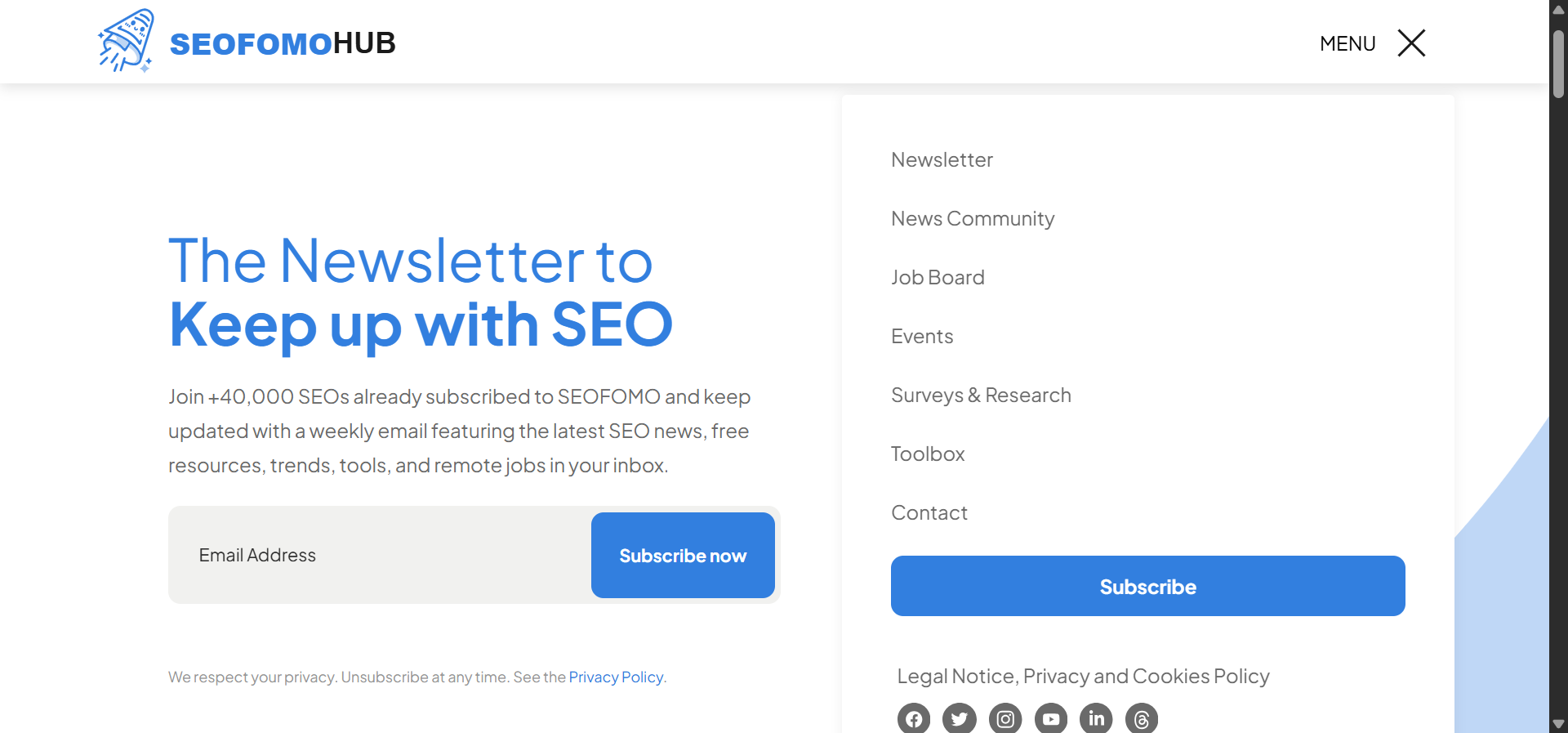This screenshot has width=1568, height=733.
Task: Open the Contact page
Action: click(929, 512)
